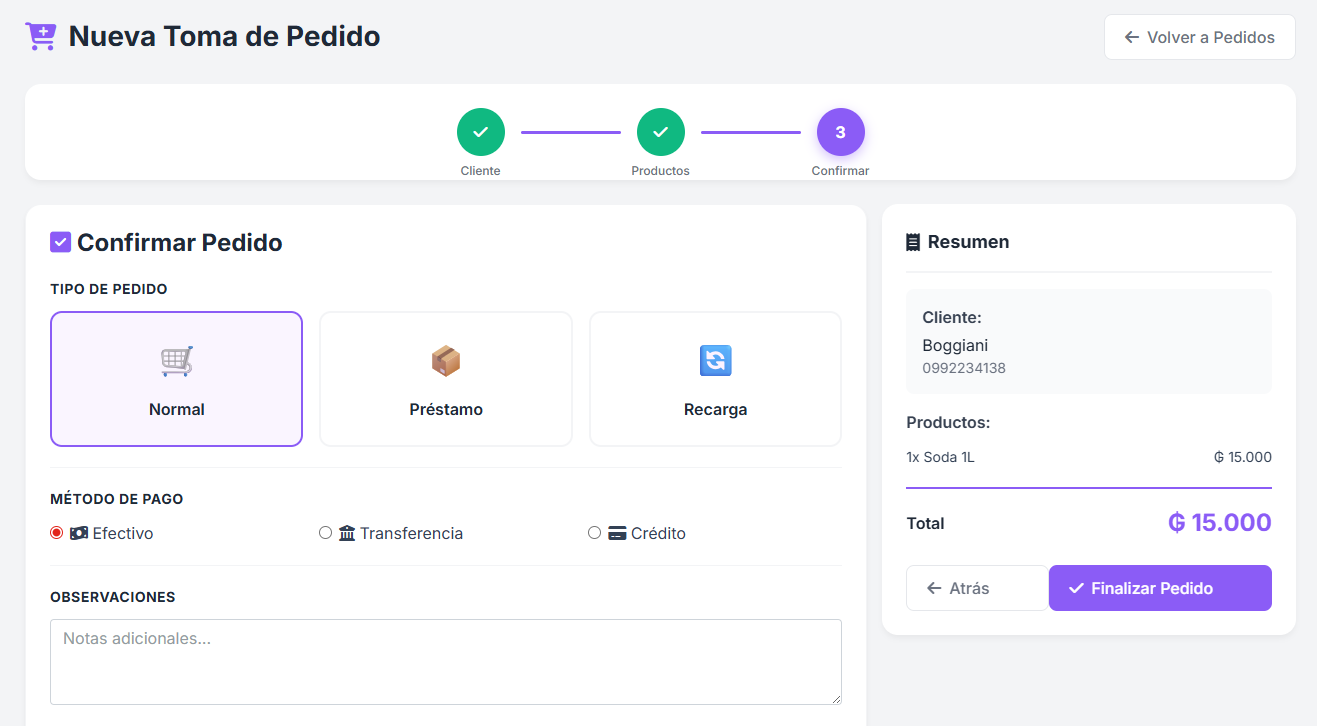Image resolution: width=1317 pixels, height=726 pixels.
Task: Click the Boggiani client name in summary
Action: 955,345
